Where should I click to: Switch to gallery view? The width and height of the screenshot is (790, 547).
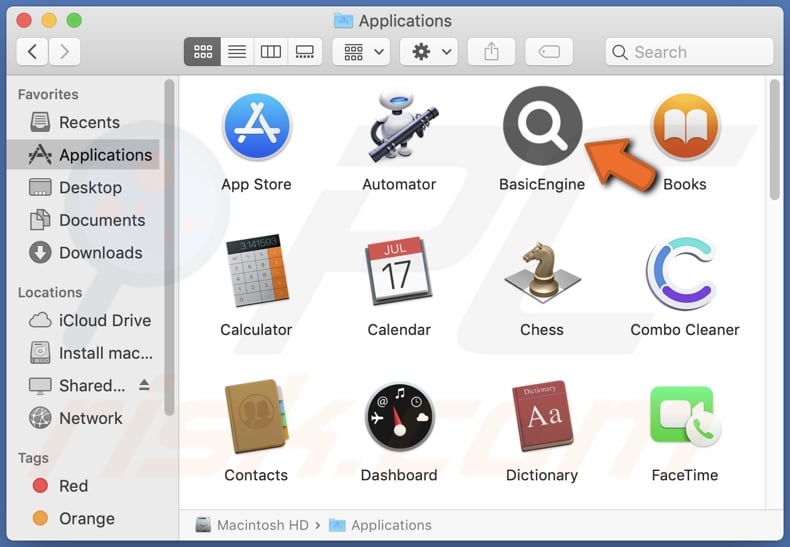(x=305, y=51)
